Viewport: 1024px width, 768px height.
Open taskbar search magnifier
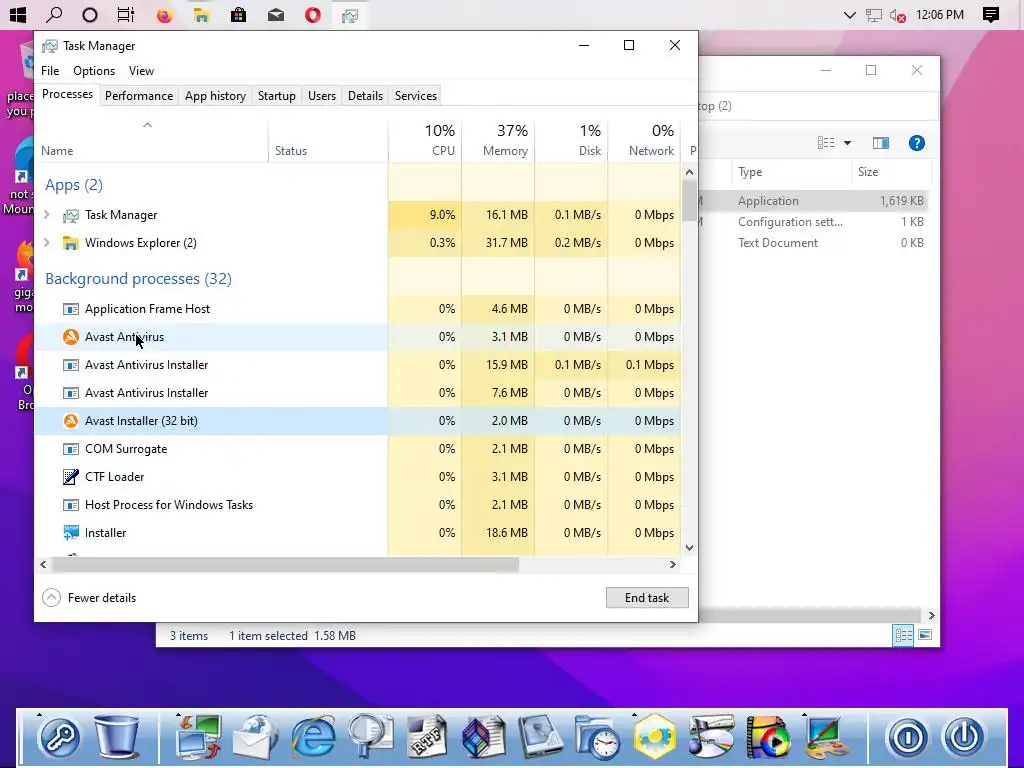tap(54, 14)
